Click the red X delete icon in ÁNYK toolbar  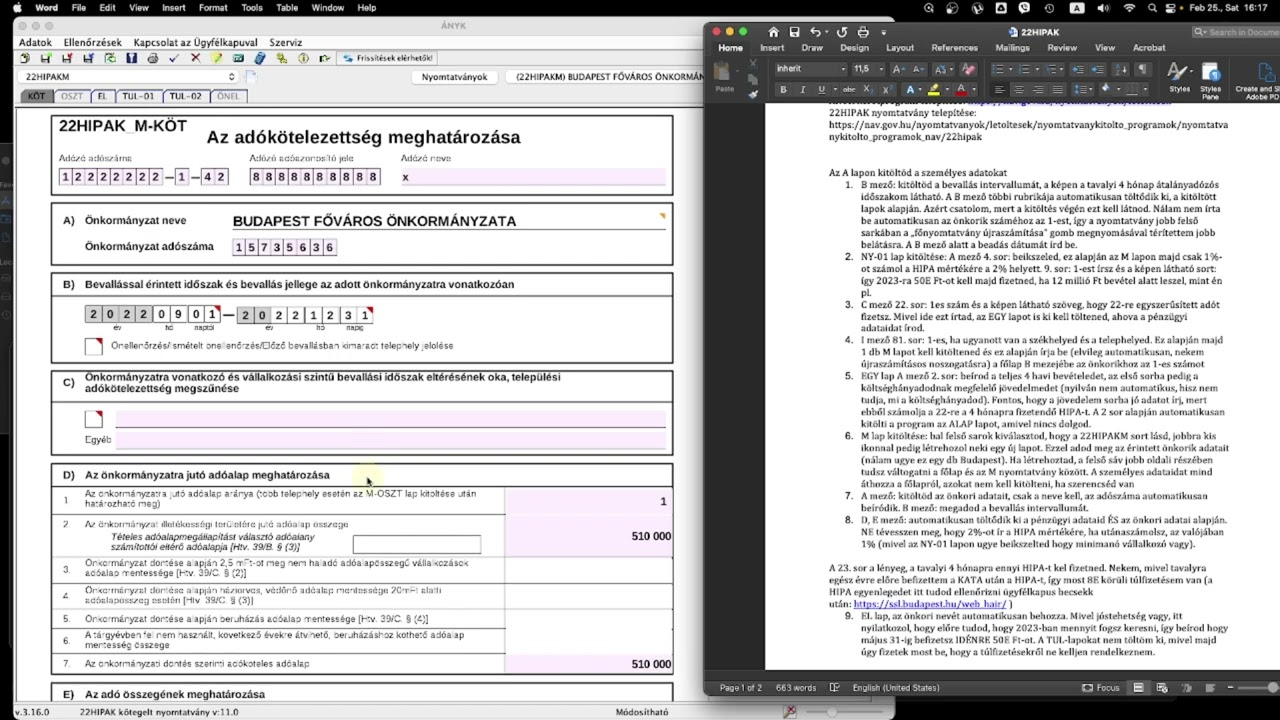pos(195,58)
